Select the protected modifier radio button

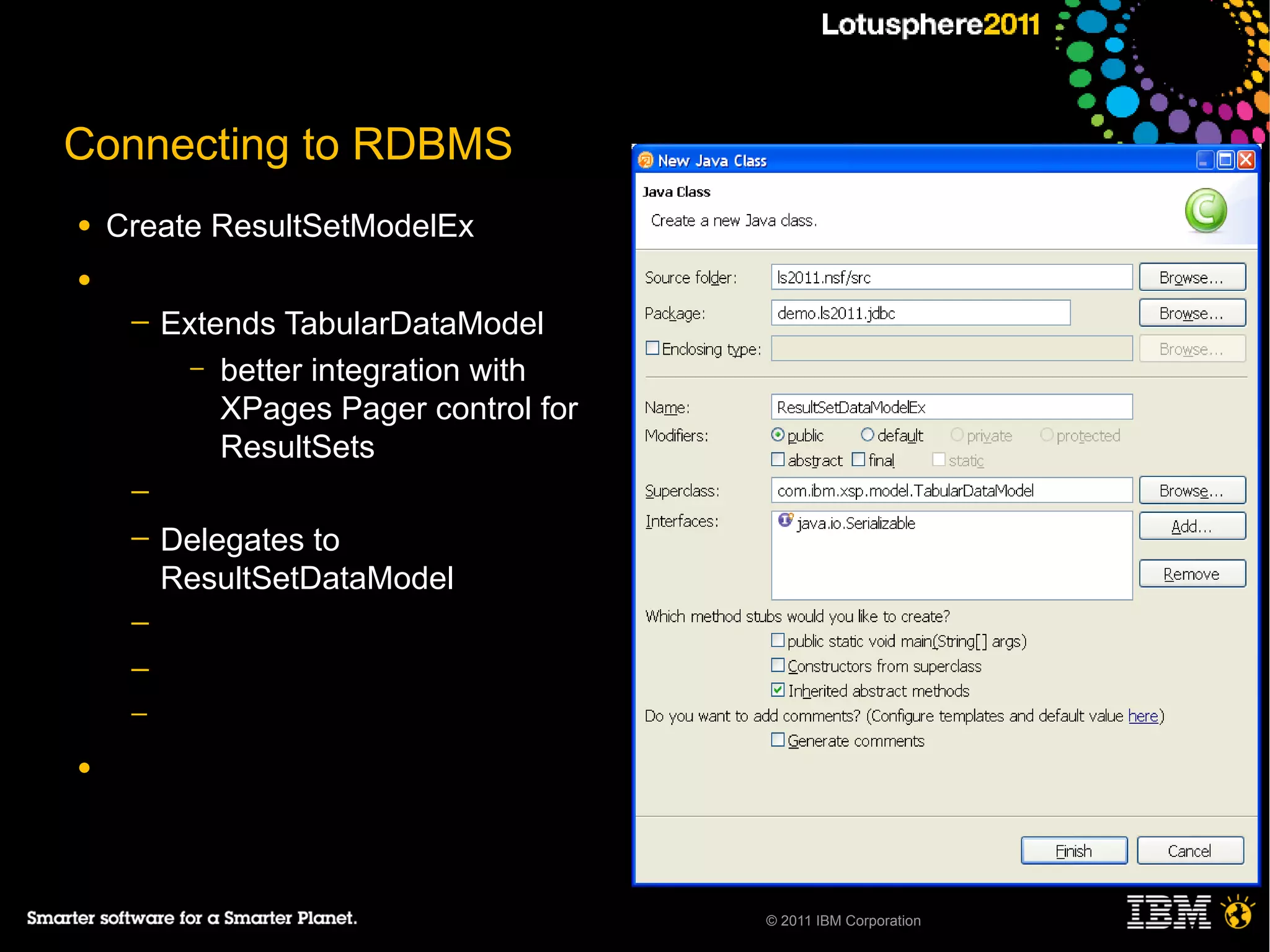coord(1047,435)
